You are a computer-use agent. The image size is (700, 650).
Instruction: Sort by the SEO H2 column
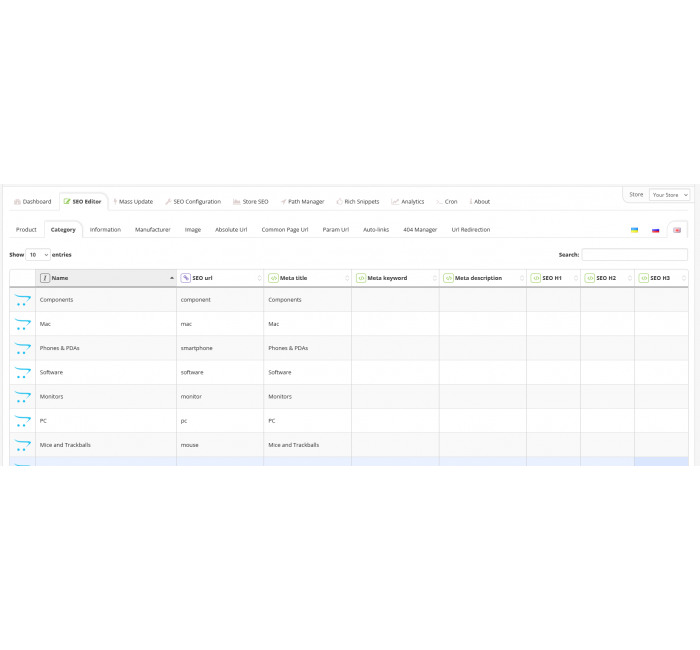608,278
